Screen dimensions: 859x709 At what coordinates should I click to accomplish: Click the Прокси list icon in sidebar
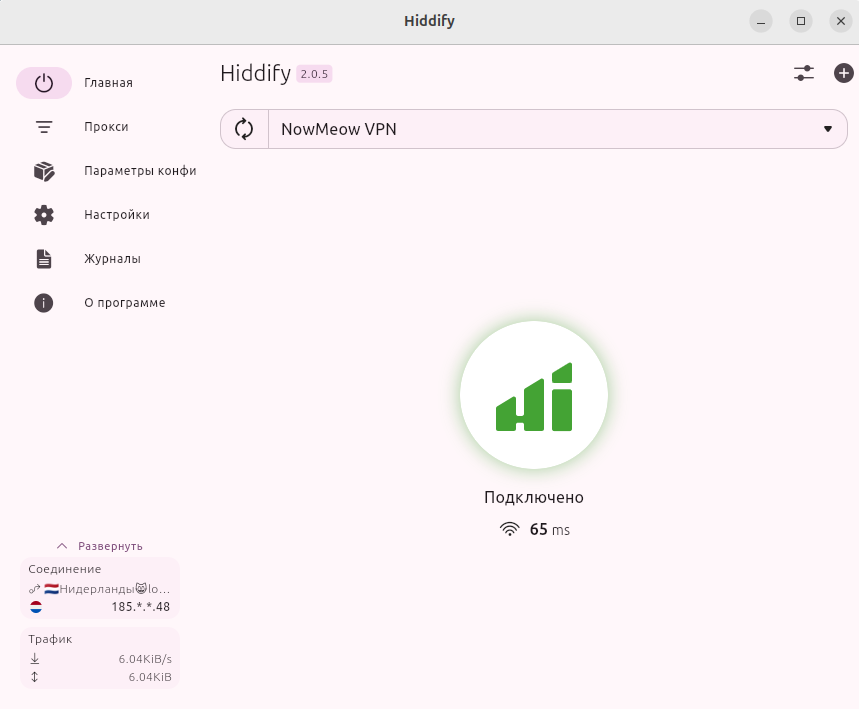point(44,127)
